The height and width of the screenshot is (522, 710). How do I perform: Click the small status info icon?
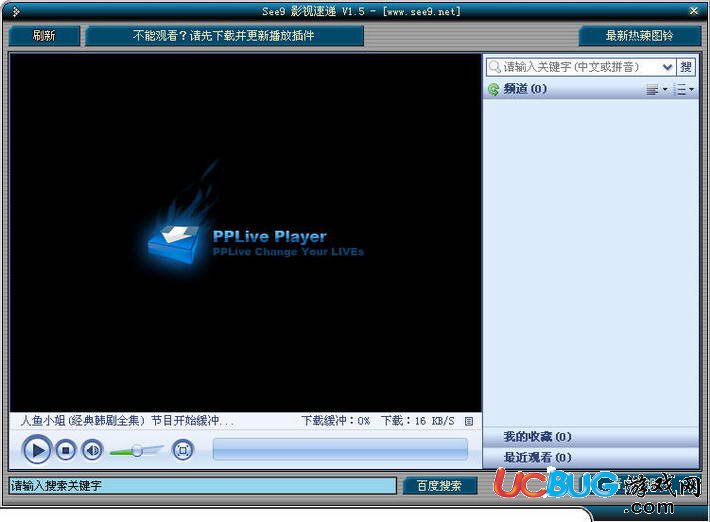point(469,421)
